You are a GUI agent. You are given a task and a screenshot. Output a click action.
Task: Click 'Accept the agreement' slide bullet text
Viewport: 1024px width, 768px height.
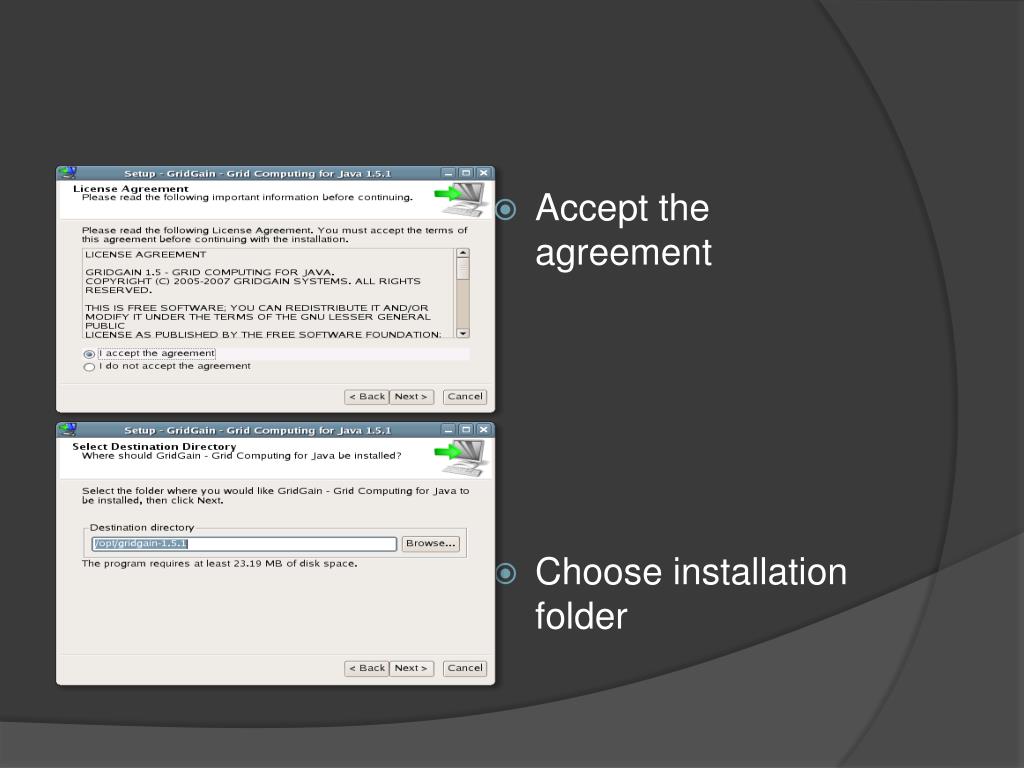623,230
